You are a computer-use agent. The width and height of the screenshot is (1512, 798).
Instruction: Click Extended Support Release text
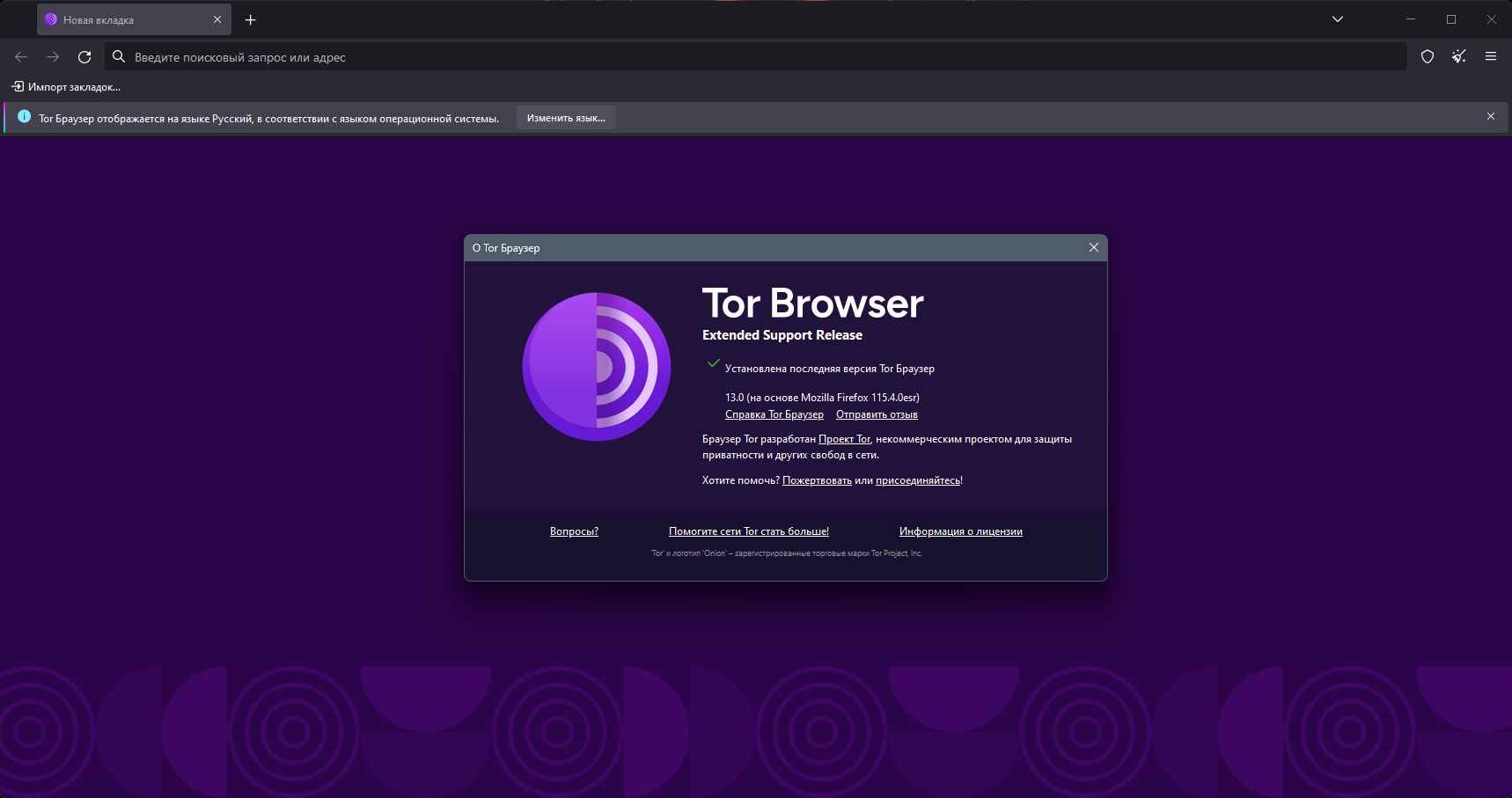point(782,335)
